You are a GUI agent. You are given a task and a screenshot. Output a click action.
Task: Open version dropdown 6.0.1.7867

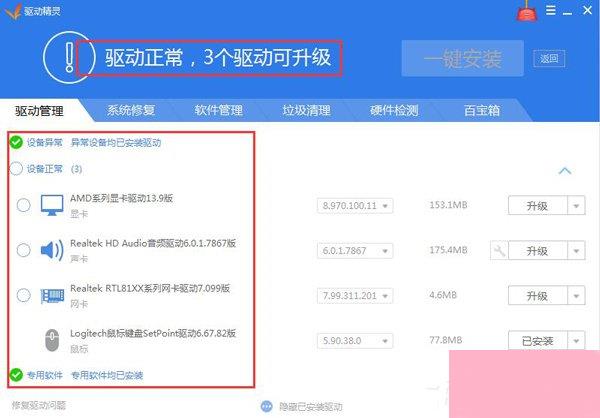tap(355, 251)
